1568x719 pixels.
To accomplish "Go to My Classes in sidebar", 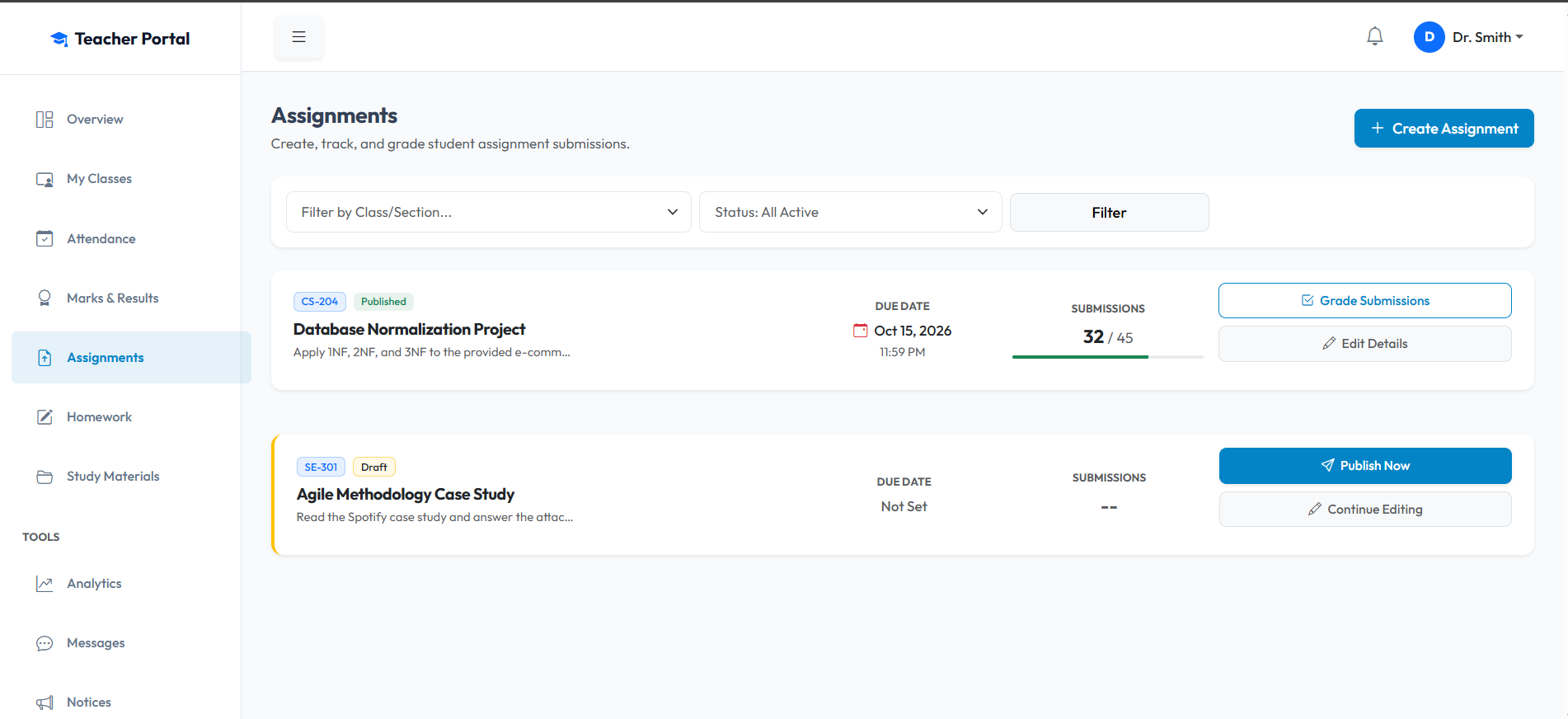I will [99, 179].
